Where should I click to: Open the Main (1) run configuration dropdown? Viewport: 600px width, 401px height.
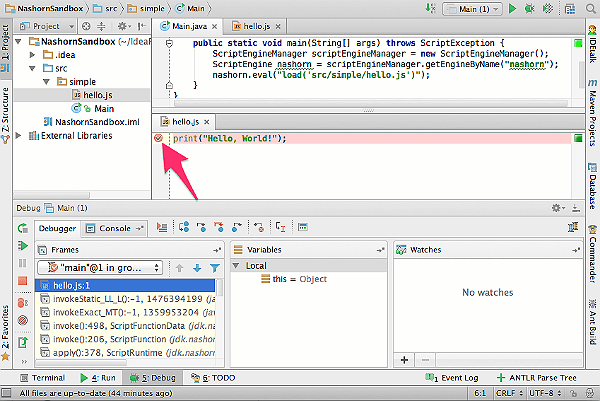click(471, 9)
